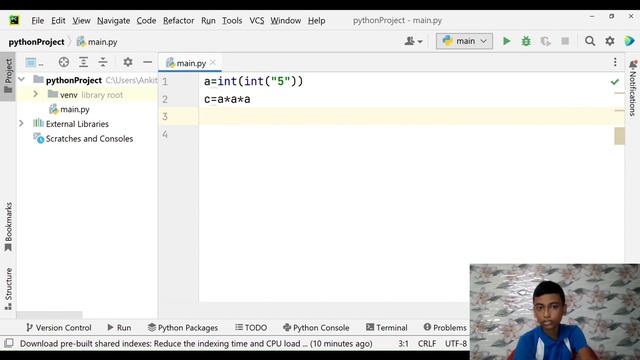Change UTF-8 file encoding in status bar
Screen dimensions: 640x360
pos(456,344)
